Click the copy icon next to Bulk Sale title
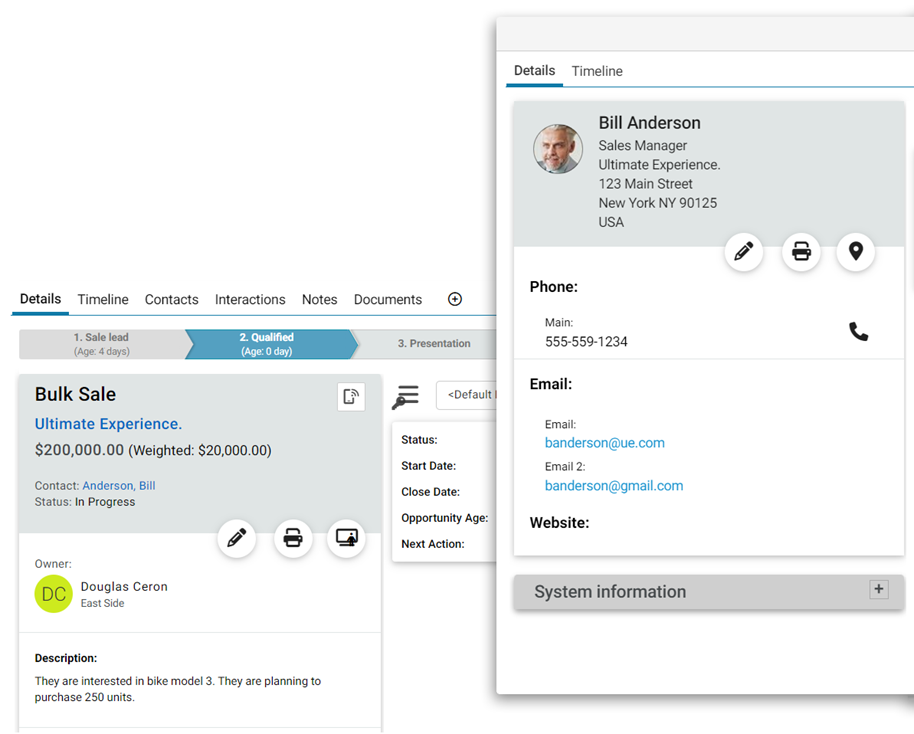 click(350, 397)
